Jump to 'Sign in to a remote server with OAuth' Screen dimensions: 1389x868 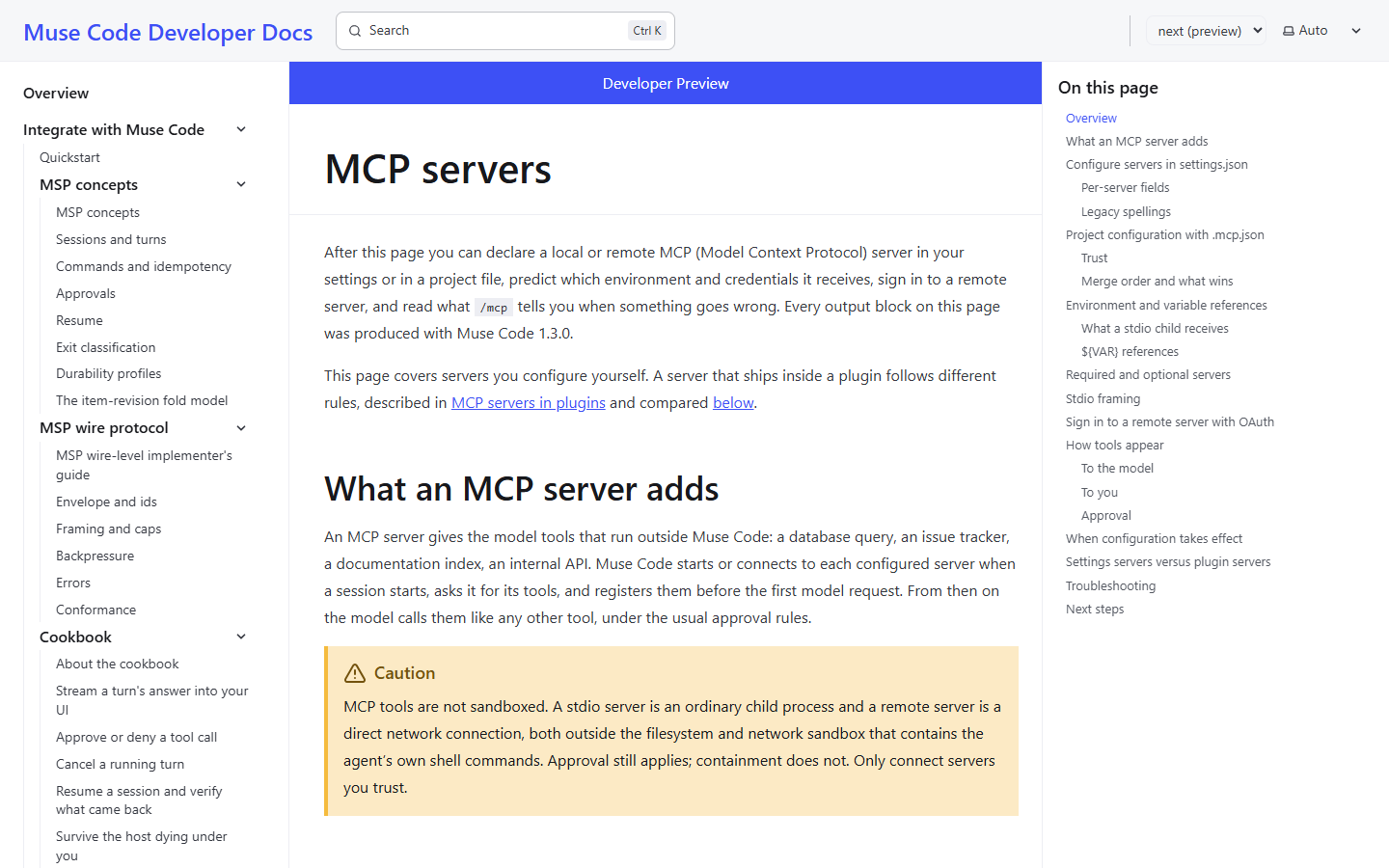pos(1170,421)
